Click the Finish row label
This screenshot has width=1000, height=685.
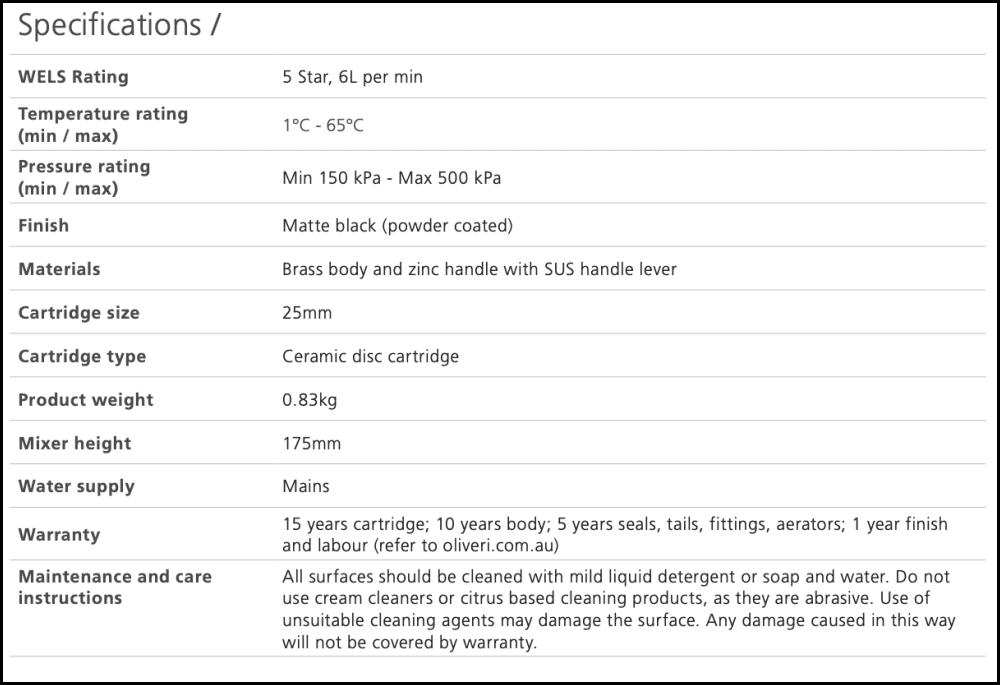point(43,226)
